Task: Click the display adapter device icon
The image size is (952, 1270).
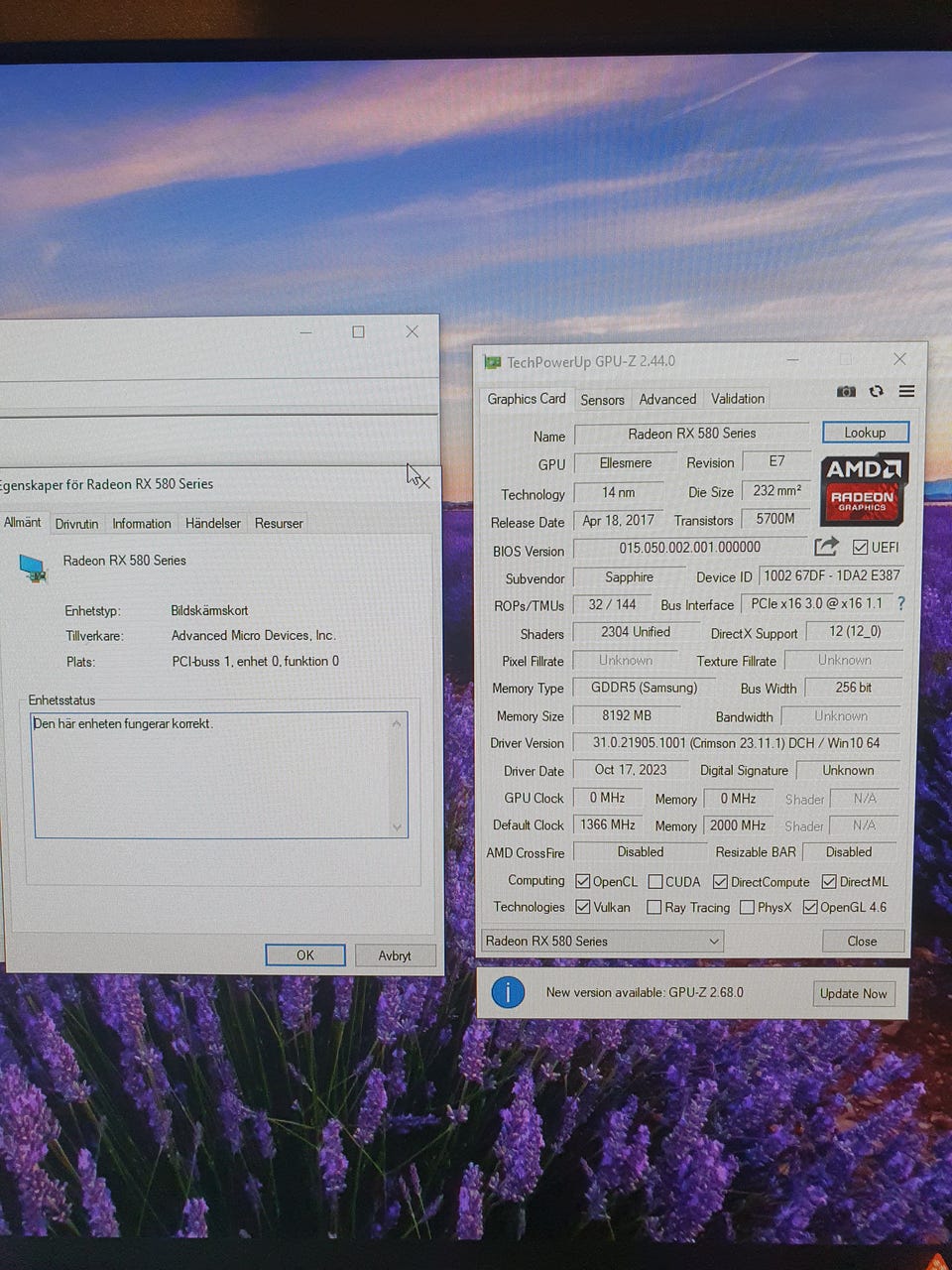Action: pyautogui.click(x=33, y=569)
